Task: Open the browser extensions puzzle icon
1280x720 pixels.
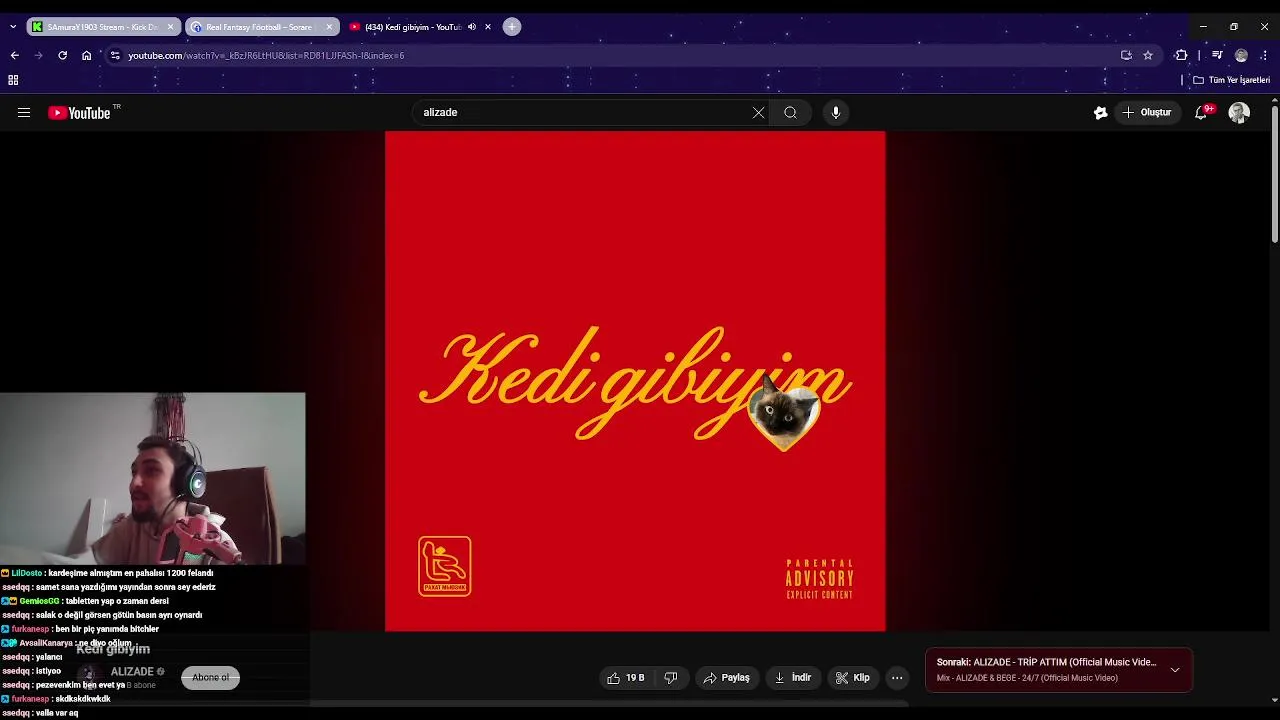Action: [x=1181, y=55]
